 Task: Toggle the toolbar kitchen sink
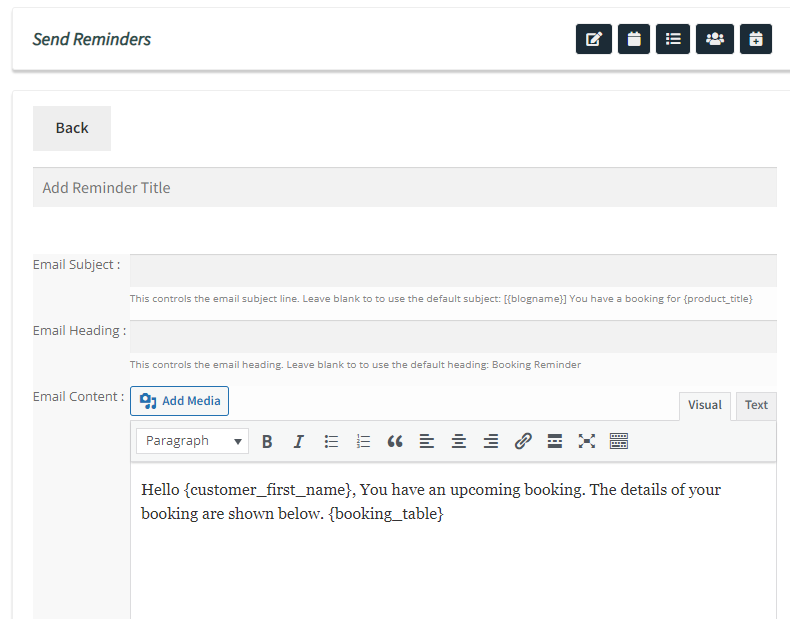(x=619, y=441)
